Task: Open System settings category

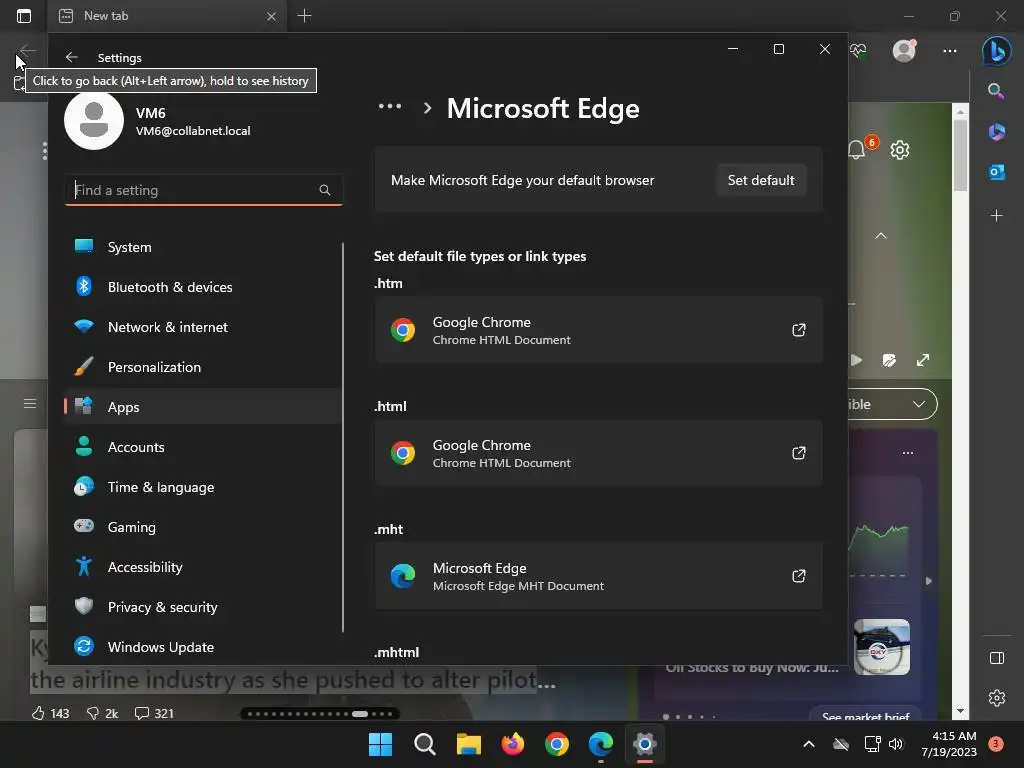Action: pyautogui.click(x=203, y=247)
